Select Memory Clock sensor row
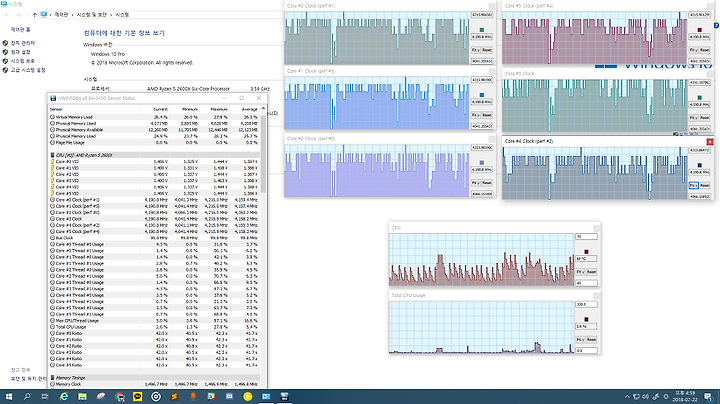The width and height of the screenshot is (720, 404). coord(154,384)
